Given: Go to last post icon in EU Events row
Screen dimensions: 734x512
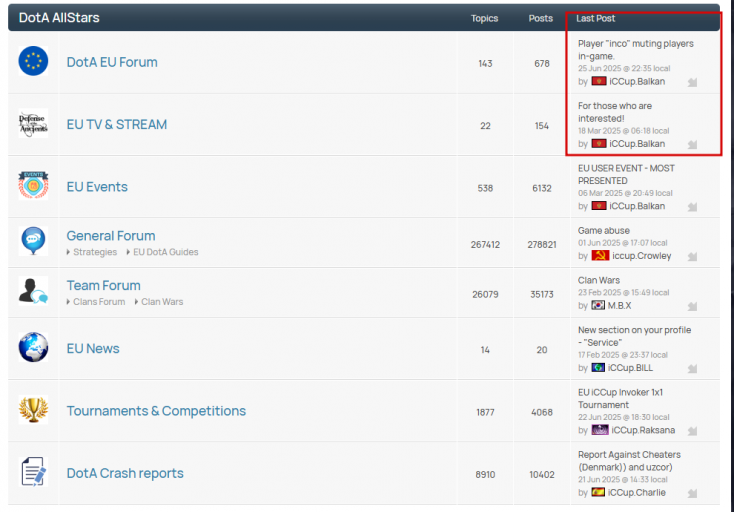Looking at the screenshot, I should tap(692, 207).
